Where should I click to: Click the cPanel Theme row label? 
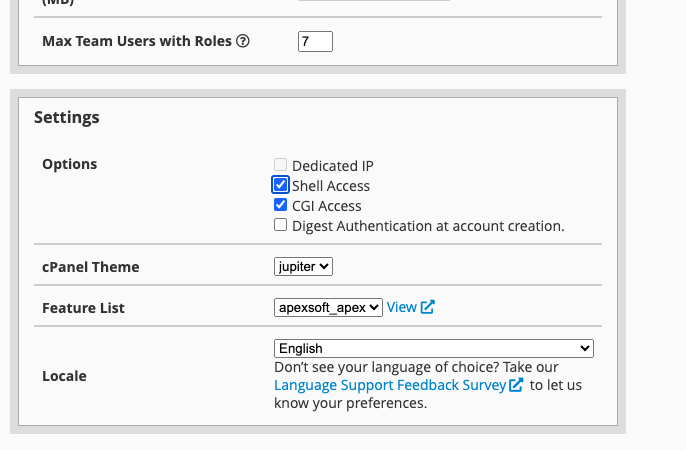point(91,267)
